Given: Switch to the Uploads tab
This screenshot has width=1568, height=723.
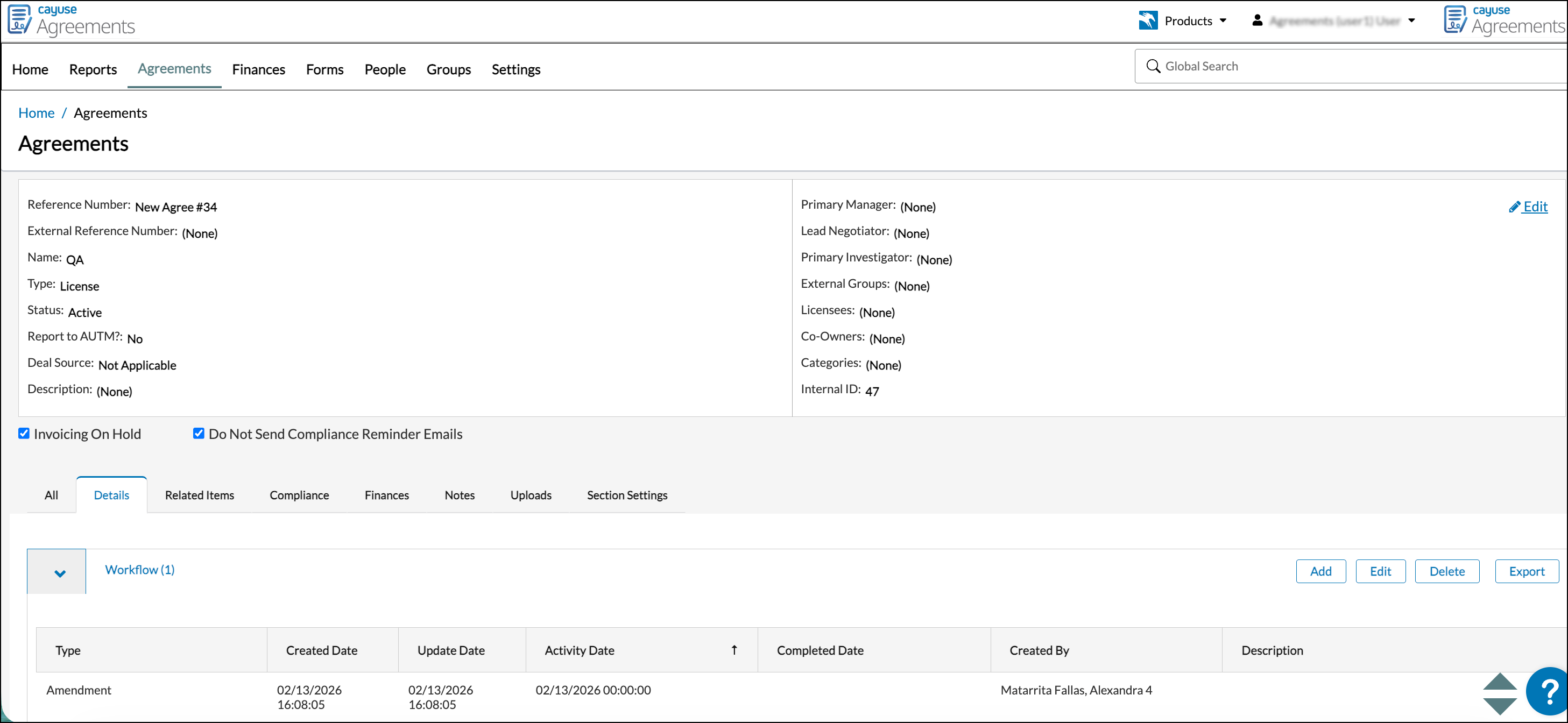Looking at the screenshot, I should pos(531,495).
